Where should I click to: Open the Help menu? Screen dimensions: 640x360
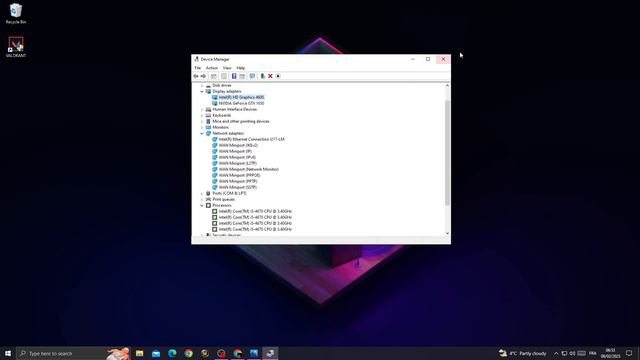tap(241, 68)
